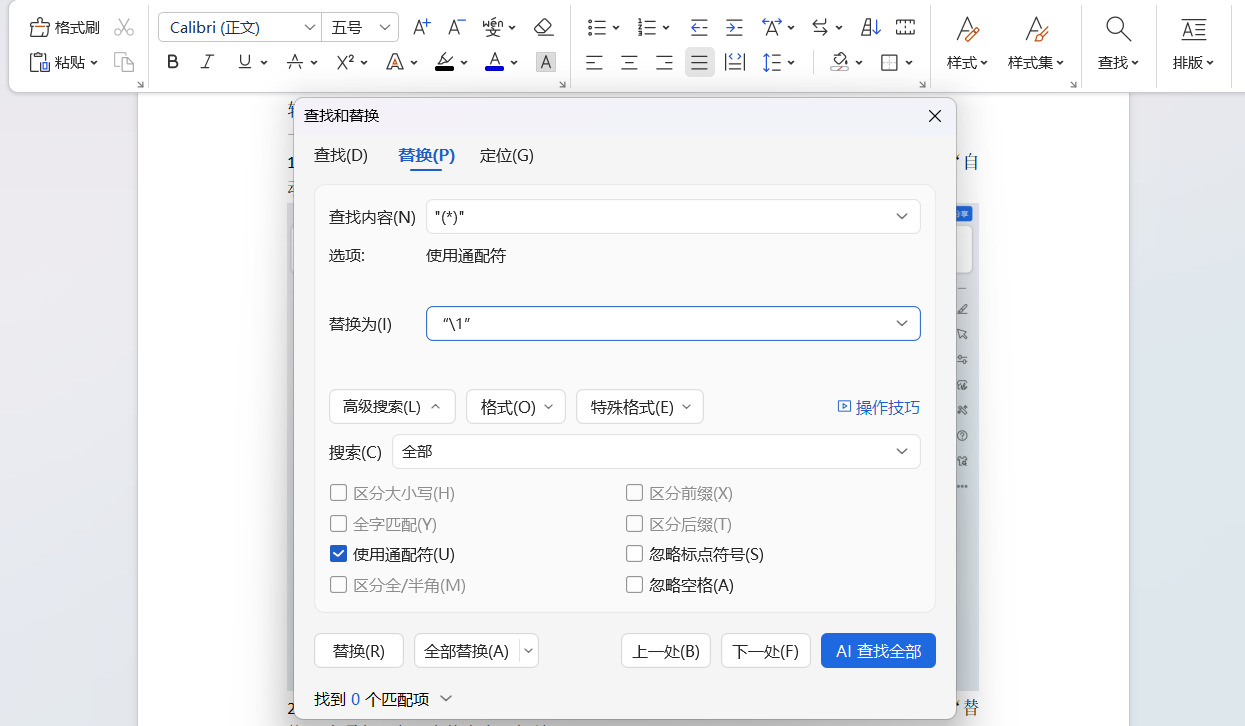Click the AI Find All button
The width and height of the screenshot is (1245, 726).
pyautogui.click(x=878, y=651)
